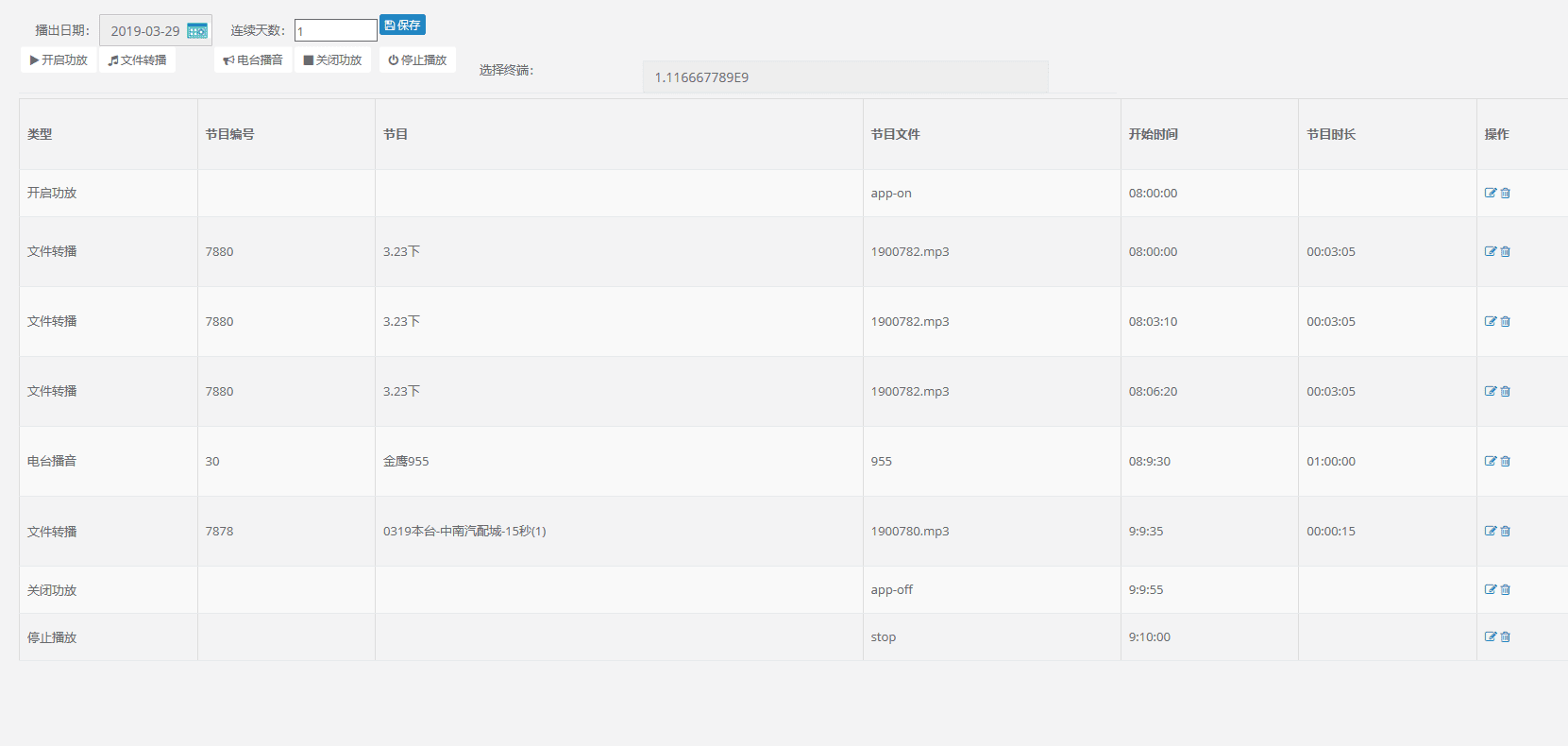Add a 电台播音 entry via toolbar button
Viewport: 1568px width, 746px height.
pos(253,59)
